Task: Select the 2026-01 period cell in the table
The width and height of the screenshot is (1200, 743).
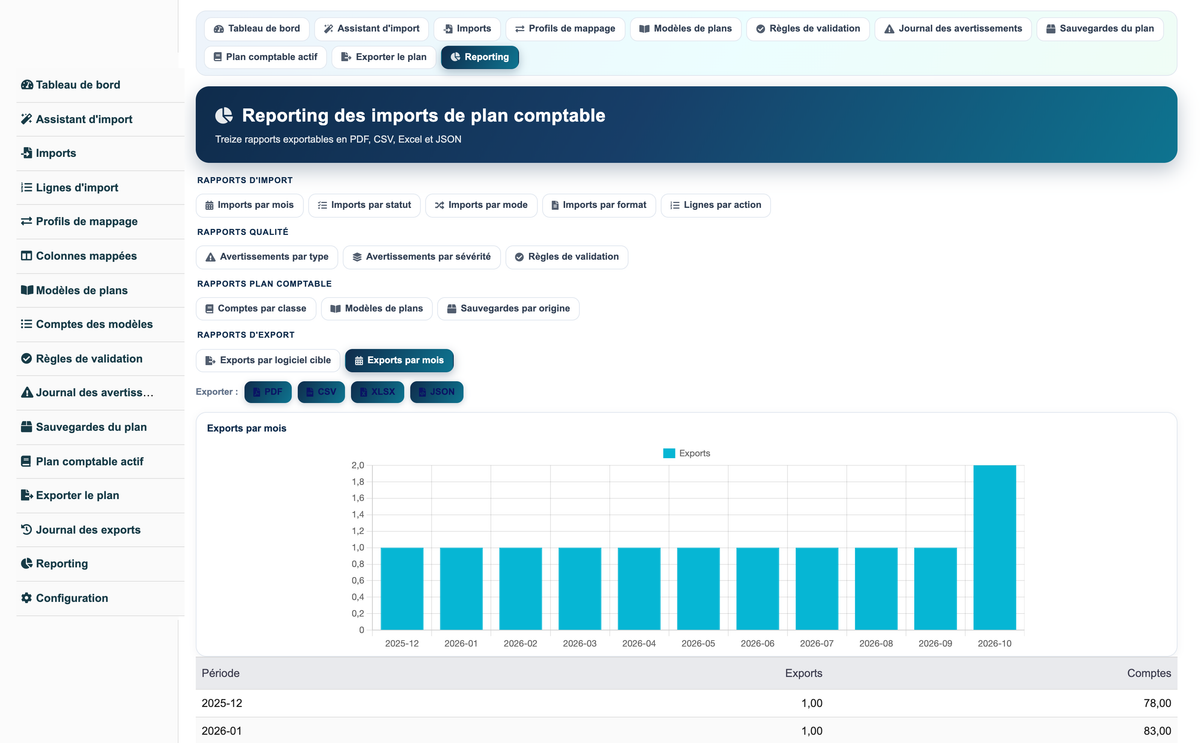Action: [x=222, y=731]
